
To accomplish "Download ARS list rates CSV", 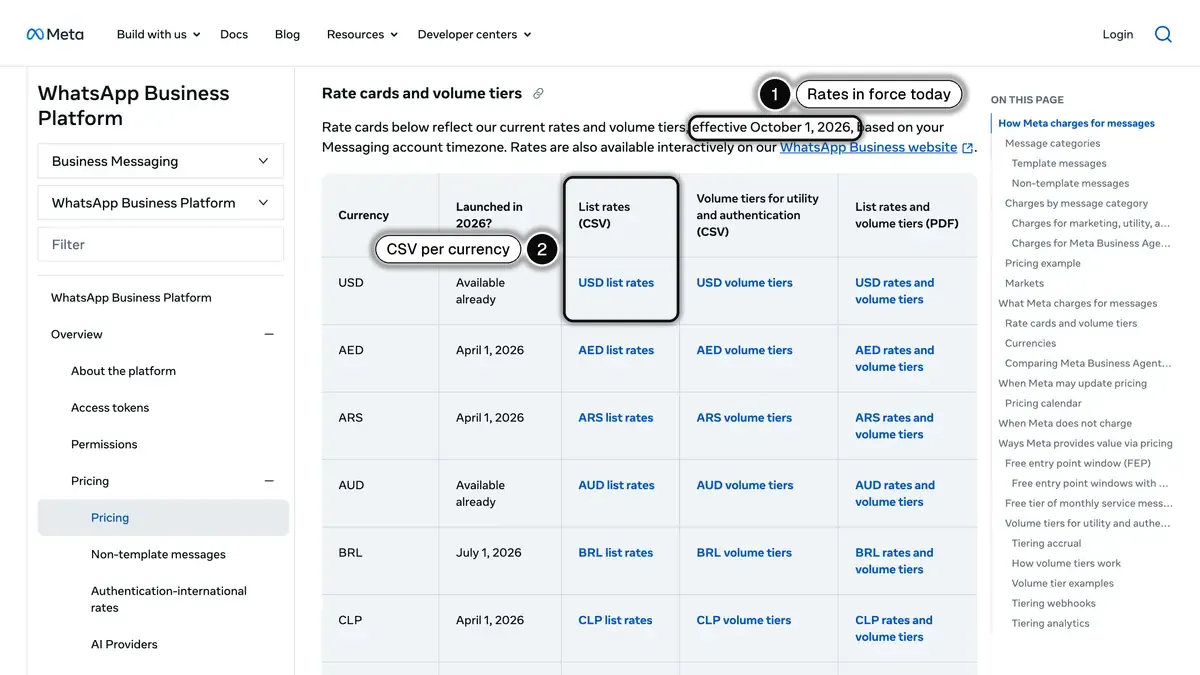I will coord(616,418).
